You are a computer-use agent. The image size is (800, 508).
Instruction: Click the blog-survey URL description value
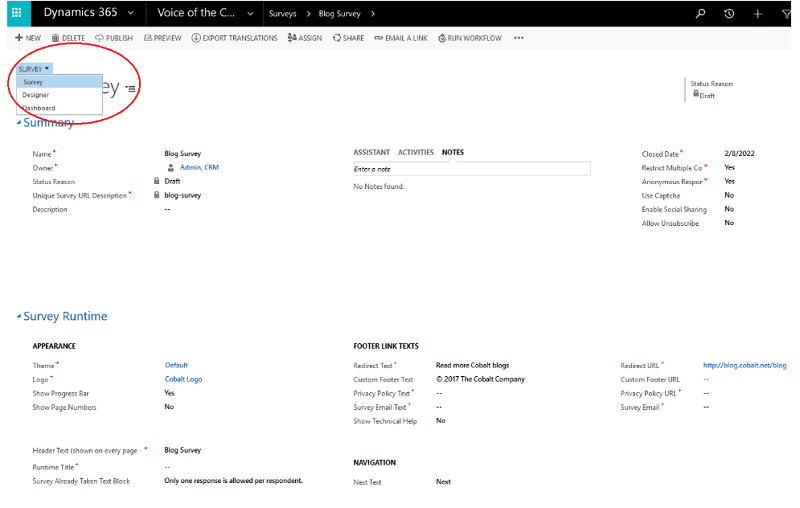point(183,195)
